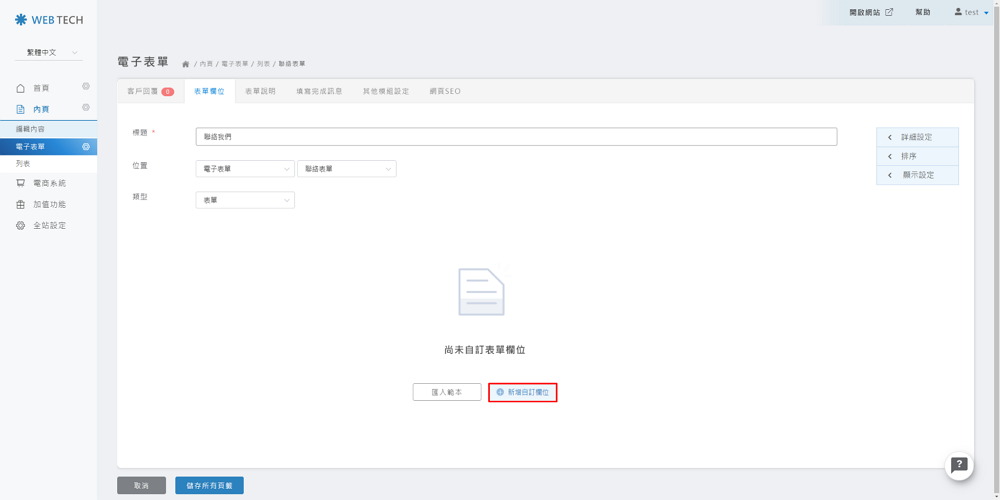
Task: Open 全站設定 from the sidebar
Action: 49,226
